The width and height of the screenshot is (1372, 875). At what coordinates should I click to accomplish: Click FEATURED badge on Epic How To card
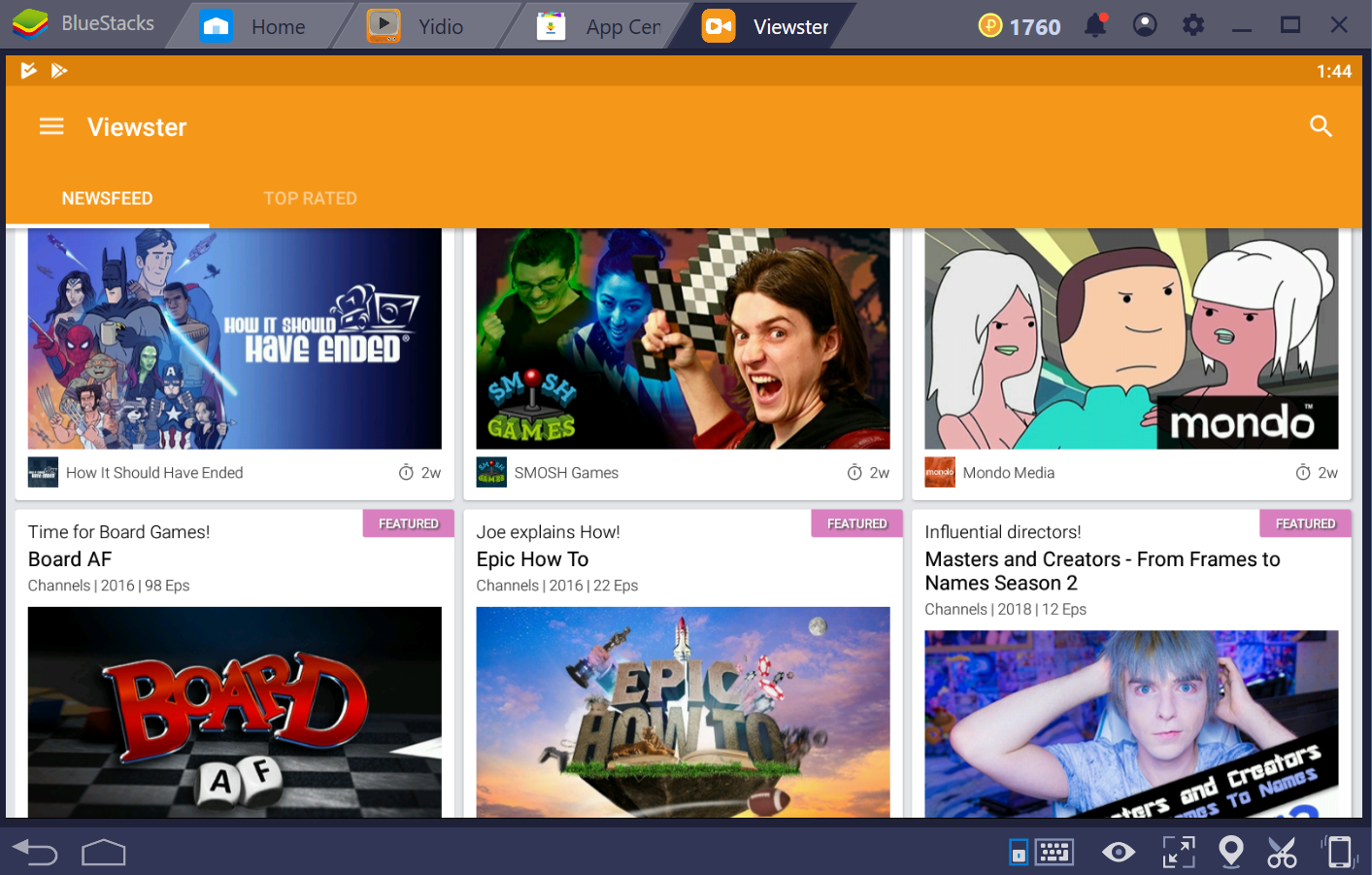click(x=857, y=523)
